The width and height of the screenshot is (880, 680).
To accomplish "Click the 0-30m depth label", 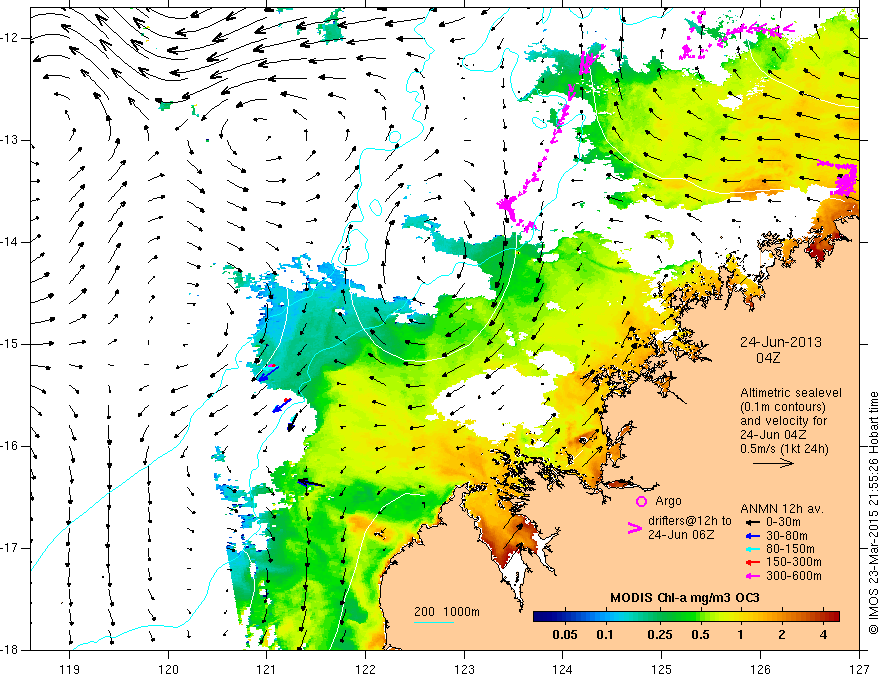I will point(783,522).
